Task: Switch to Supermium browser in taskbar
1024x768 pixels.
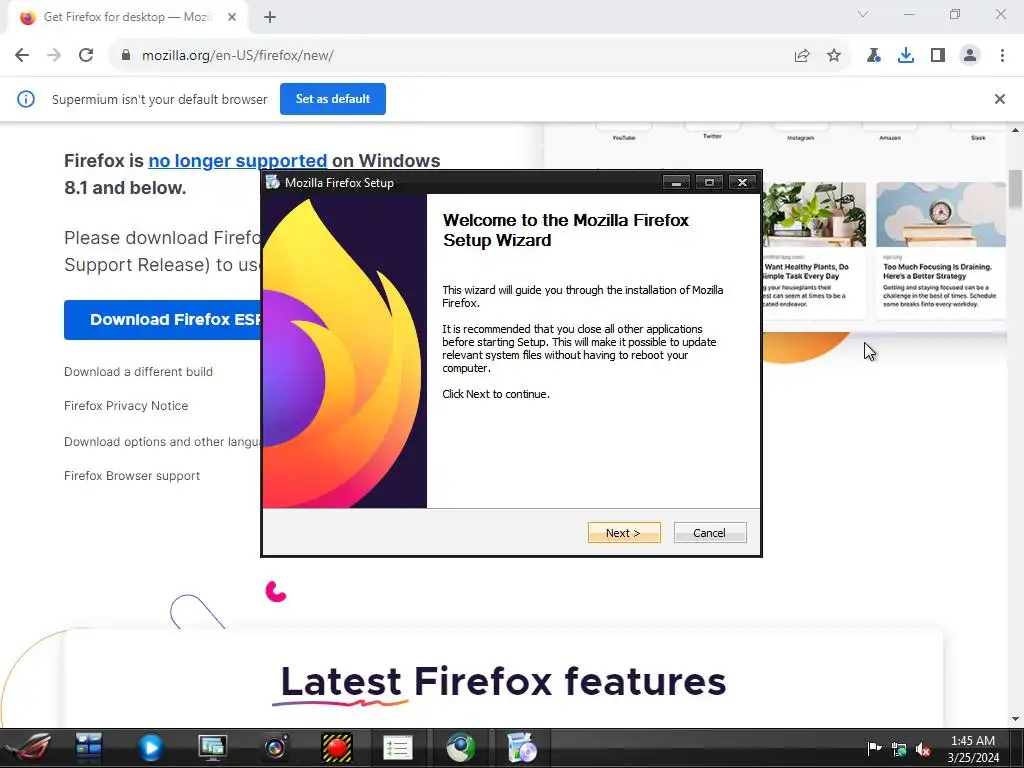Action: click(x=460, y=748)
